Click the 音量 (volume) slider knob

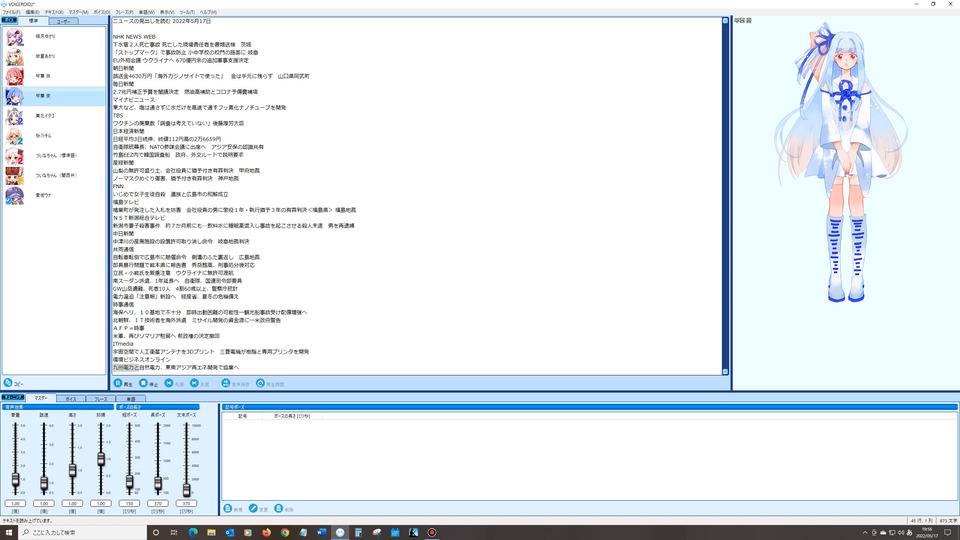click(x=15, y=479)
